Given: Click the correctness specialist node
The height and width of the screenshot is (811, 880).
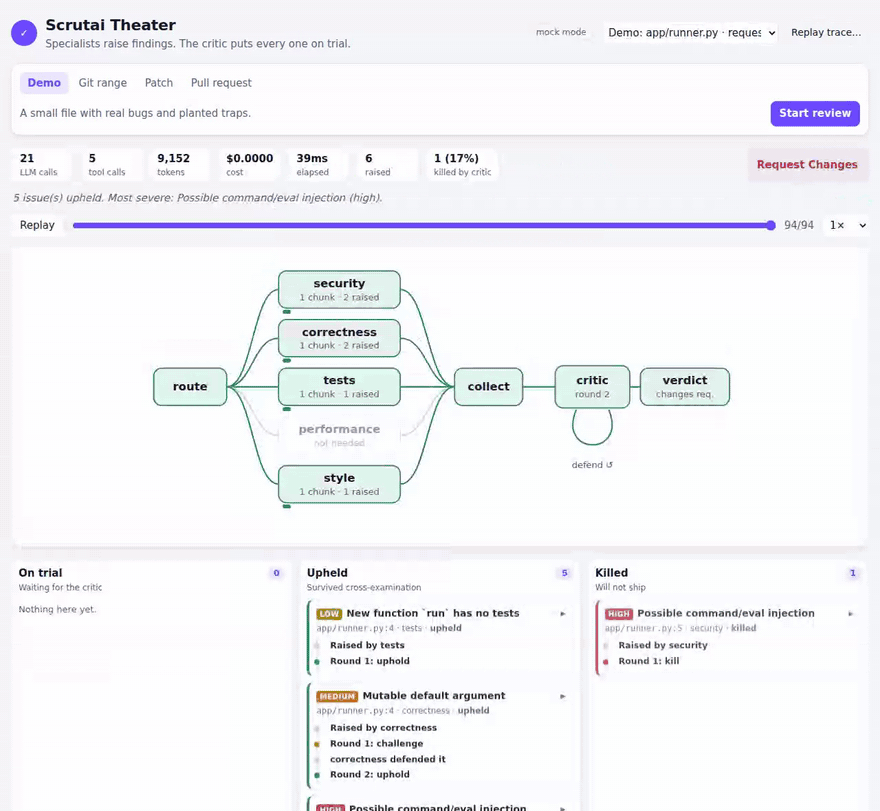Looking at the screenshot, I should pos(339,338).
